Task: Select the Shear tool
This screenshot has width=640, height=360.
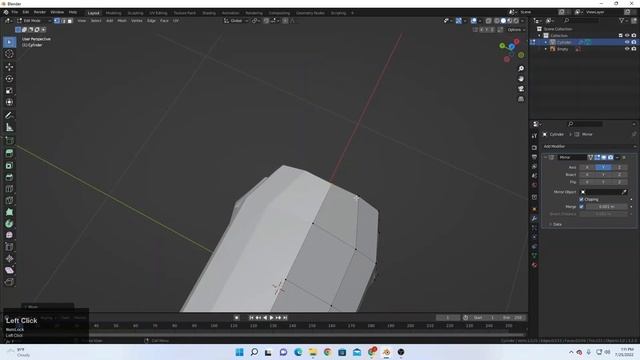Action: pyautogui.click(x=9, y=270)
